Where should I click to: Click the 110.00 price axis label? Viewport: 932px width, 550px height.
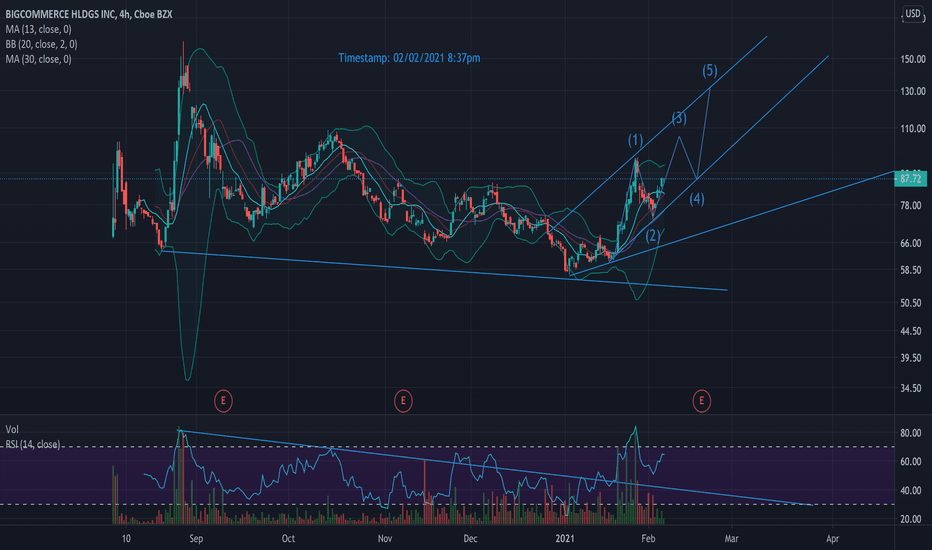913,128
